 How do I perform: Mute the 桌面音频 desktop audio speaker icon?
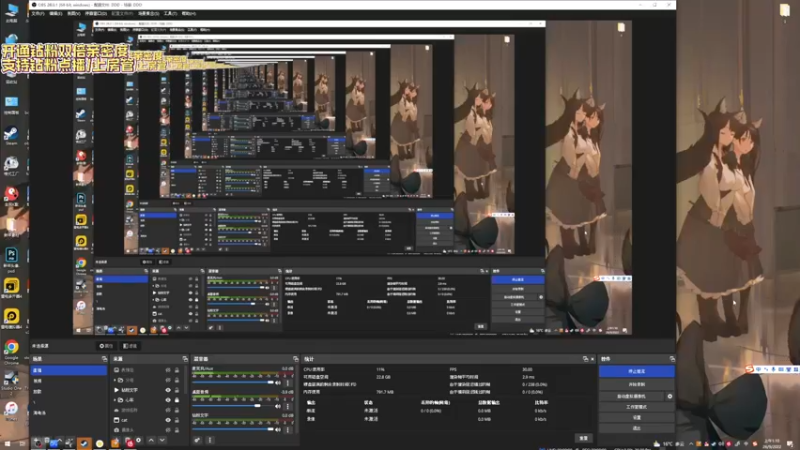pos(278,406)
